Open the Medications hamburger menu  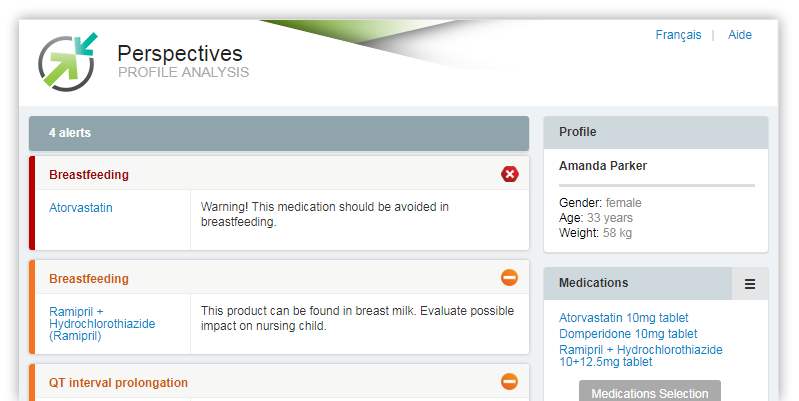pos(750,284)
